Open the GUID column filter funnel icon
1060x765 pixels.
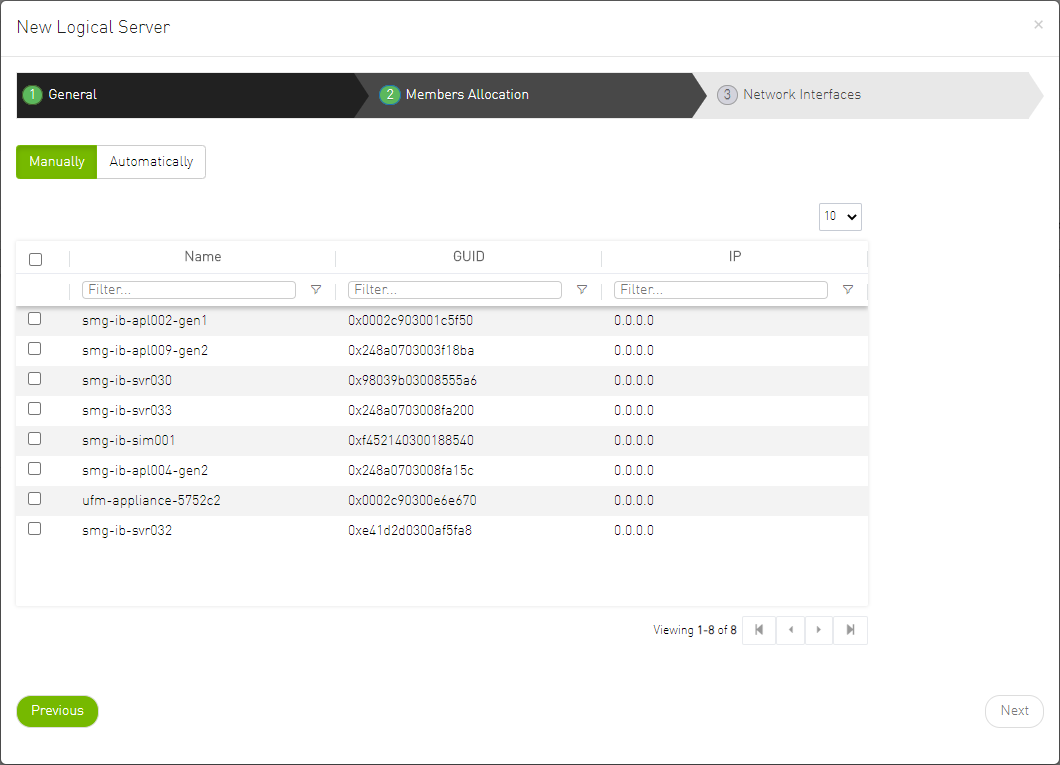point(582,289)
